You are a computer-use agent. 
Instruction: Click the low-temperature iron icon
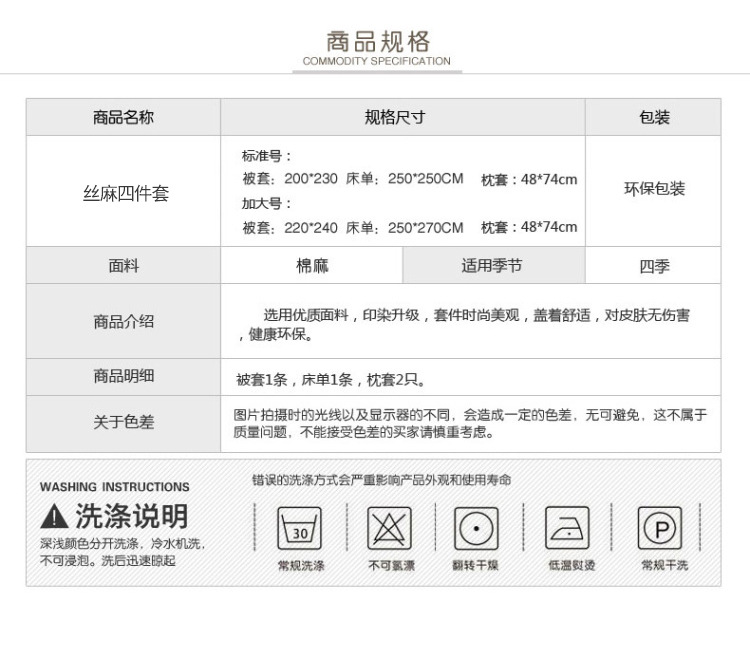(568, 527)
